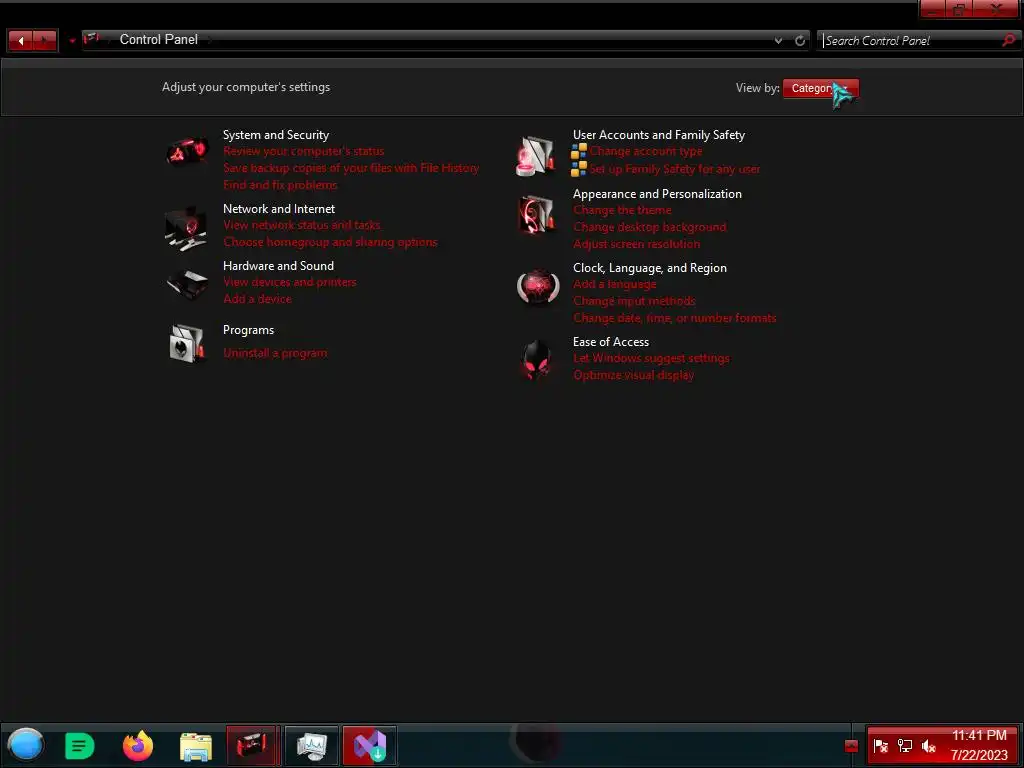Click Uninstall a program

click(x=275, y=353)
